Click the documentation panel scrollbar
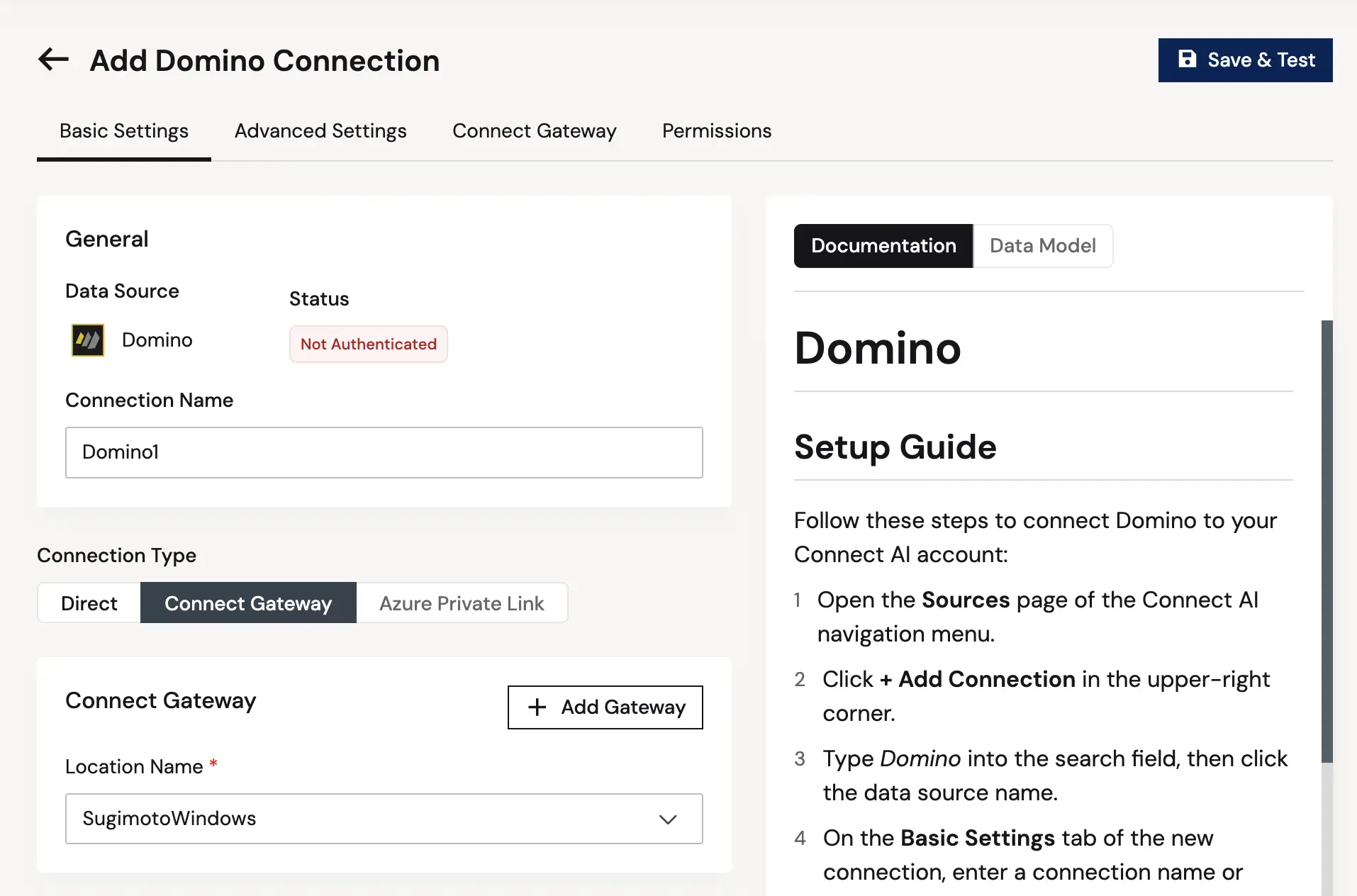 point(1327,542)
